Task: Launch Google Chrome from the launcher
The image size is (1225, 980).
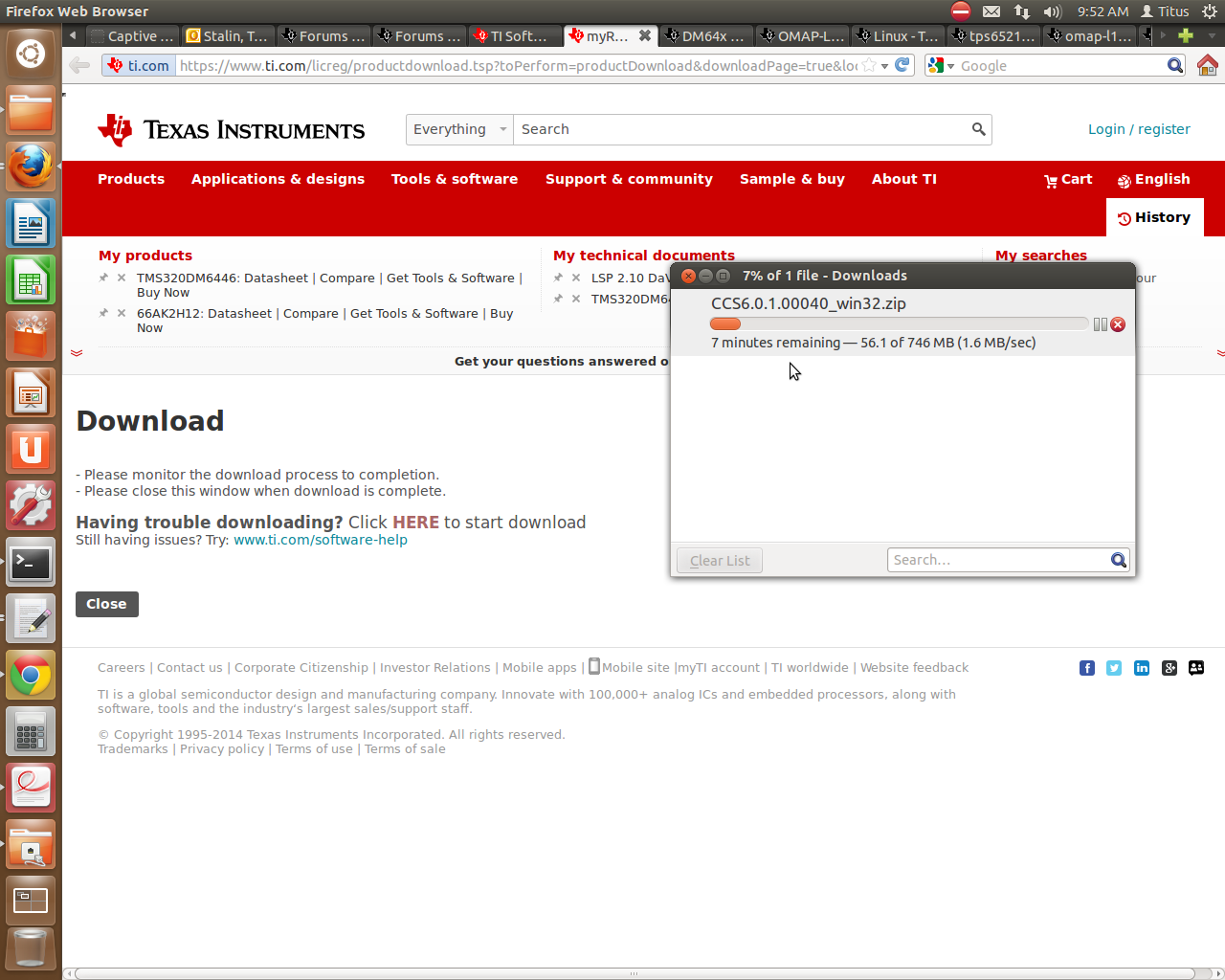Action: coord(31,677)
